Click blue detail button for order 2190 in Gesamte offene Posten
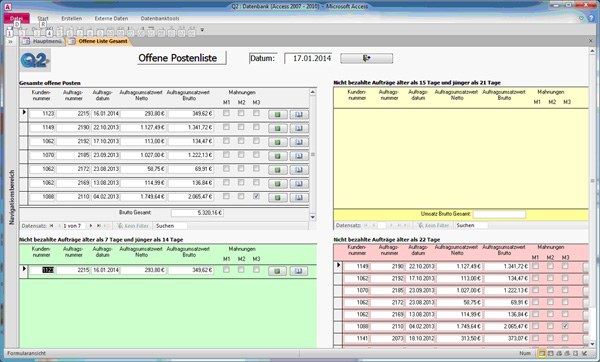The image size is (600, 362). pyautogui.click(x=299, y=128)
